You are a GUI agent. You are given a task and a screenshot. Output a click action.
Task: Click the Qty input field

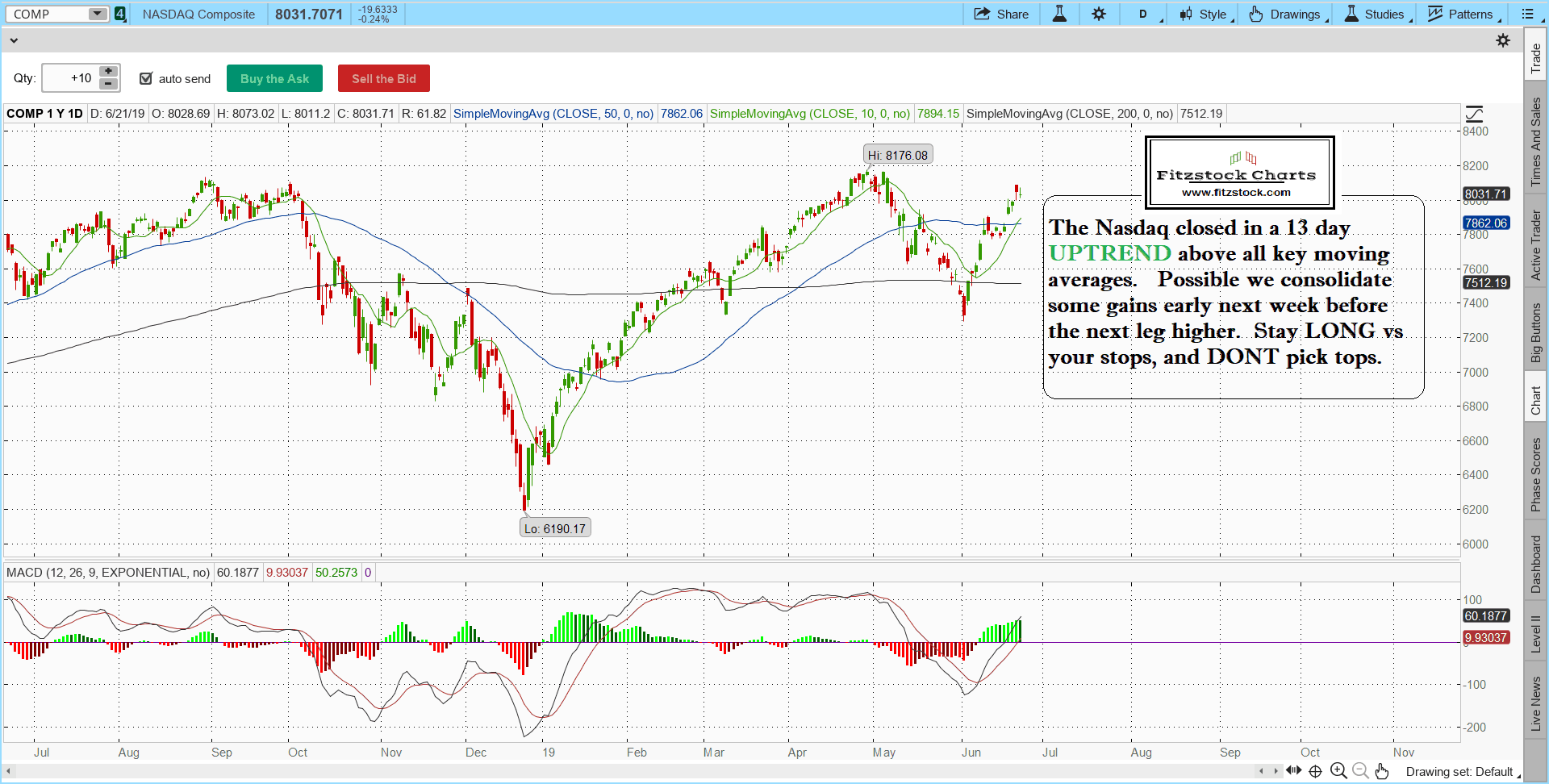(70, 78)
